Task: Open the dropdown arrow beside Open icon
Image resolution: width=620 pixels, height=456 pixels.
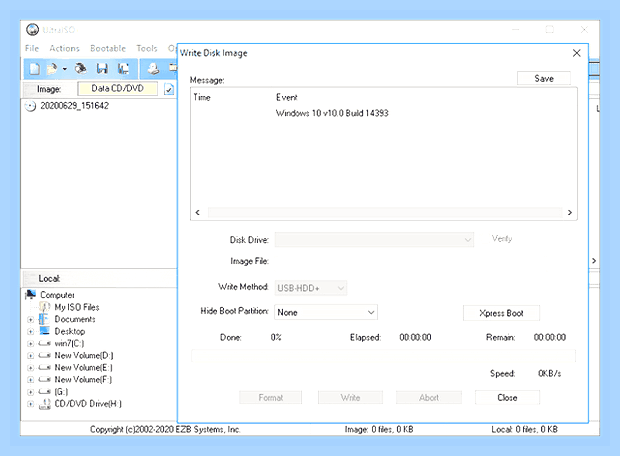Action: tap(64, 69)
